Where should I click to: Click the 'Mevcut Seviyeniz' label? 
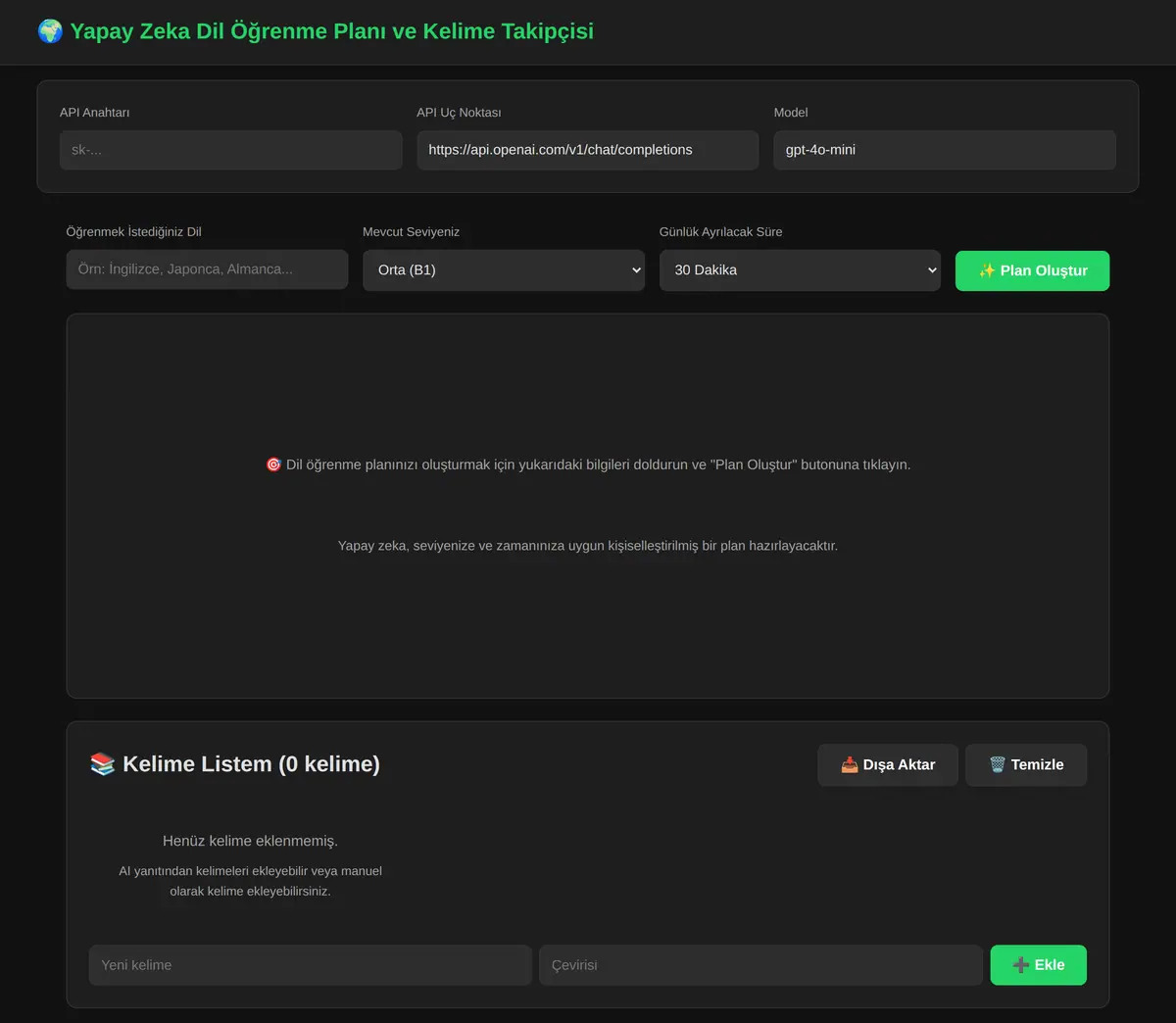[x=412, y=232]
